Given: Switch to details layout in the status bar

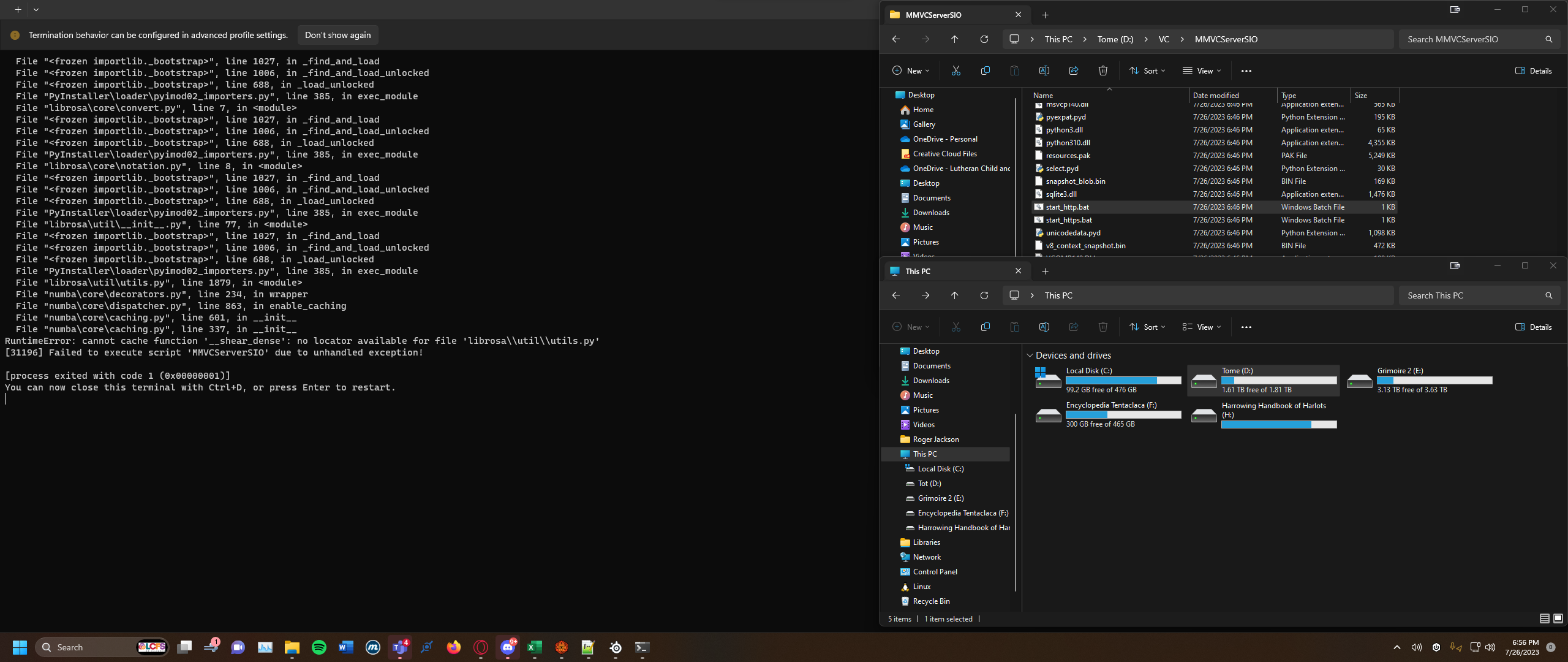Looking at the screenshot, I should 1543,619.
